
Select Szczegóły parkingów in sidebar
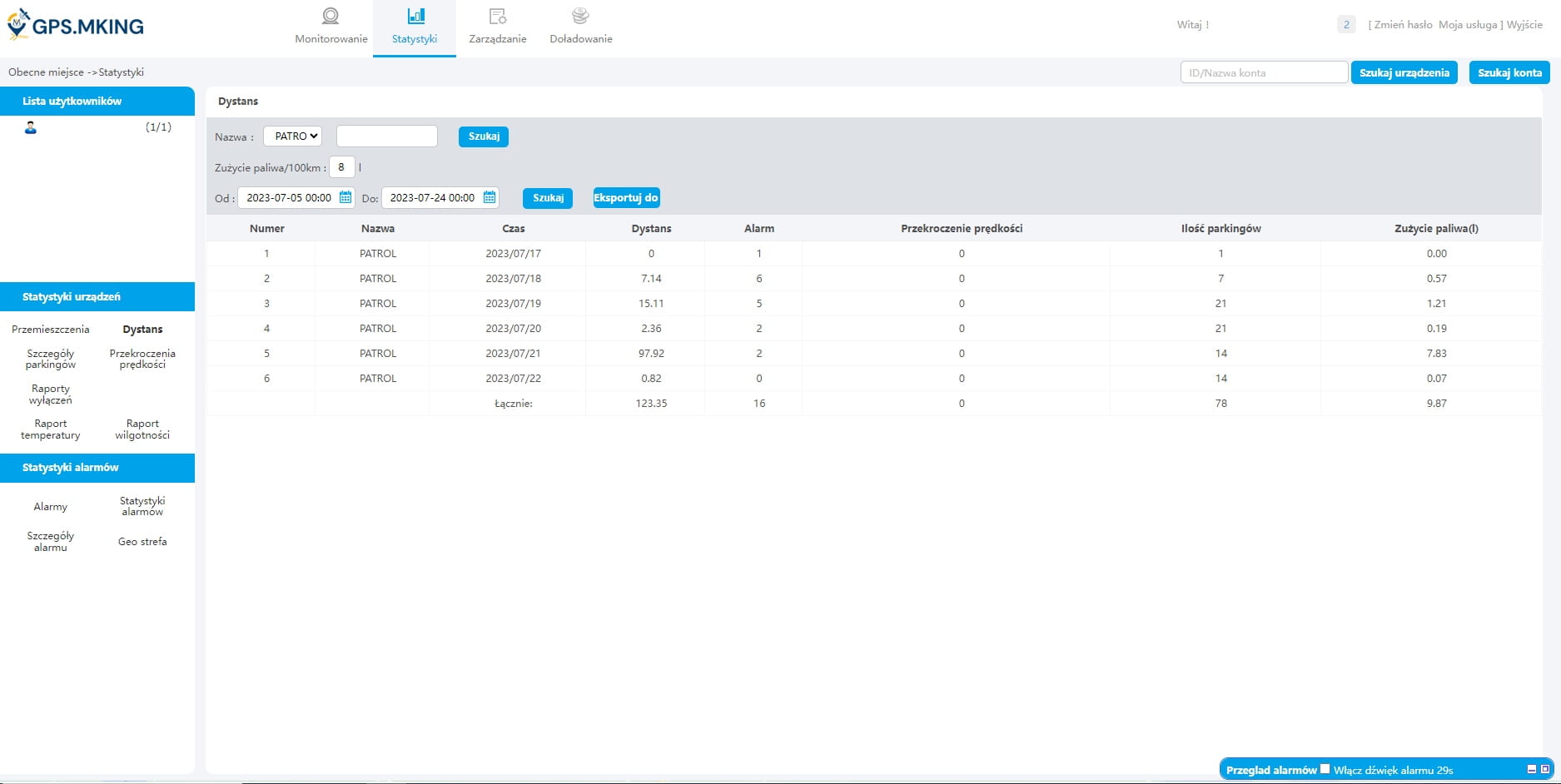[51, 359]
